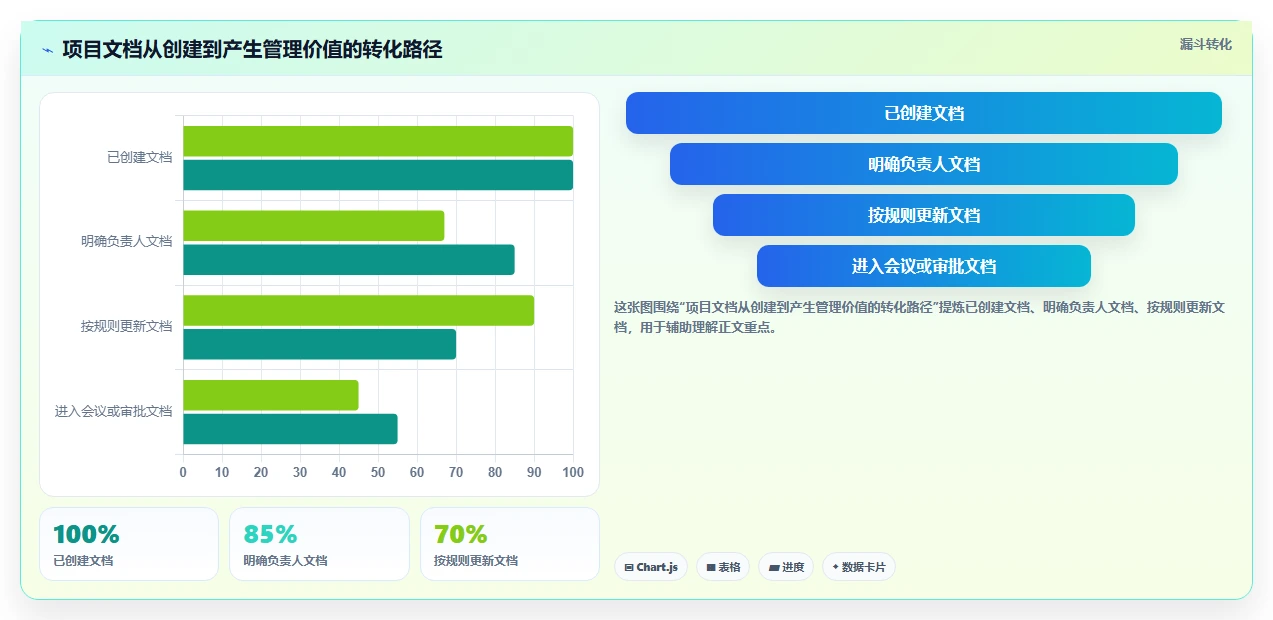
Task: Click the x-axis tick label 30
Action: [x=300, y=472]
